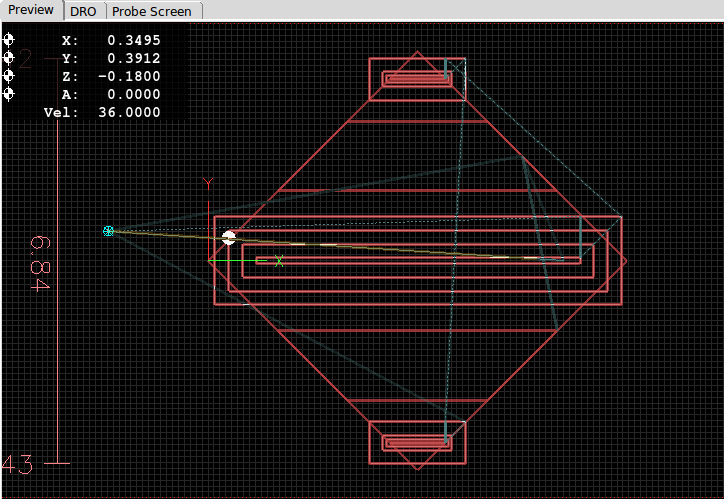Click the X position value 0.3495

(133, 41)
